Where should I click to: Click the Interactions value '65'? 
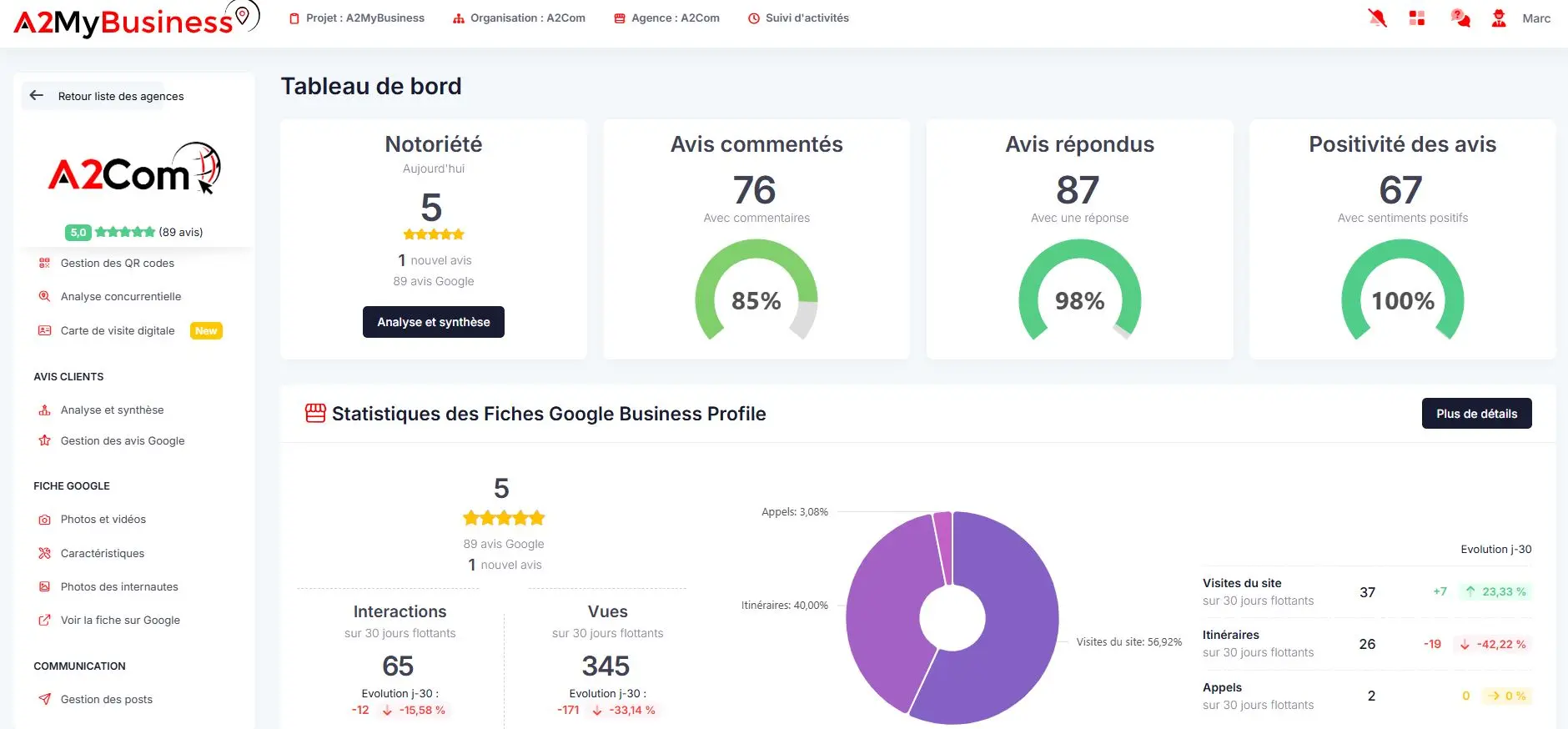pos(398,666)
